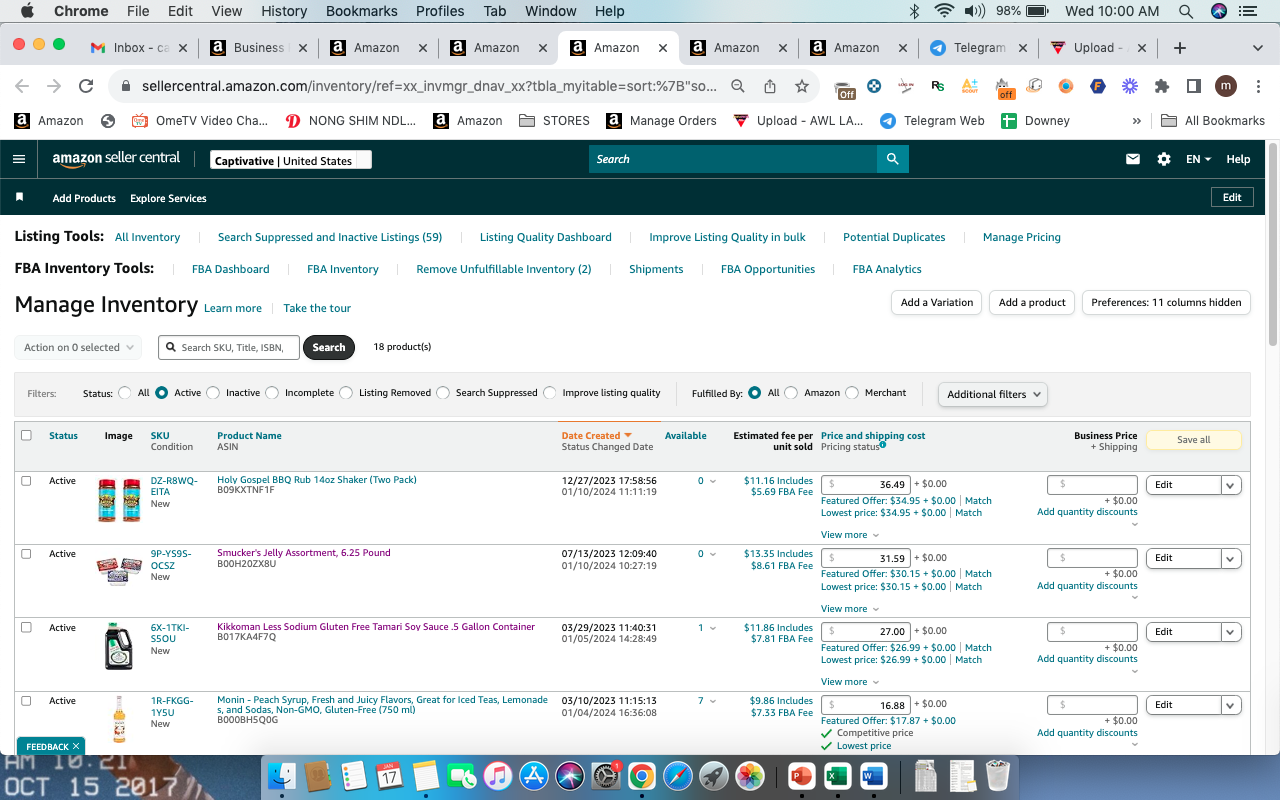Click the search magnifier button in Seller Central
The image size is (1280, 800).
tap(893, 159)
